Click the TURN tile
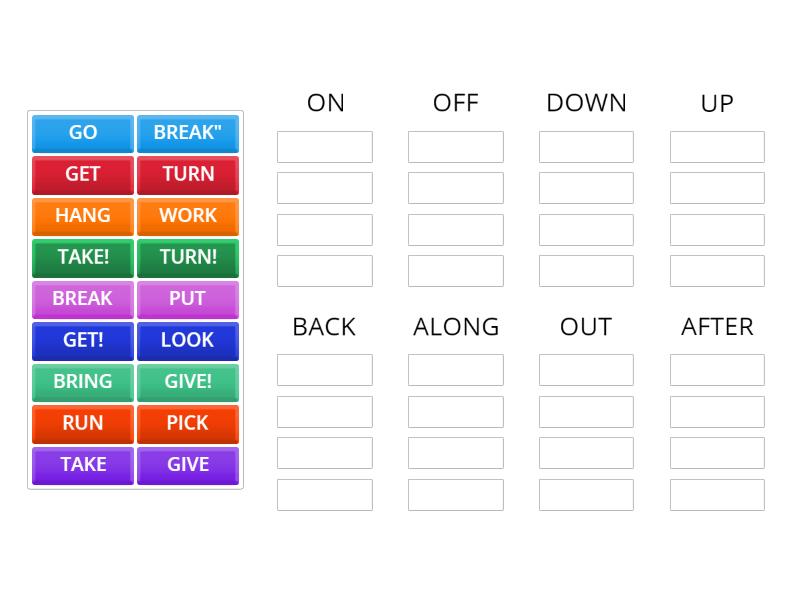Screen dimensions: 800x600 point(187,174)
